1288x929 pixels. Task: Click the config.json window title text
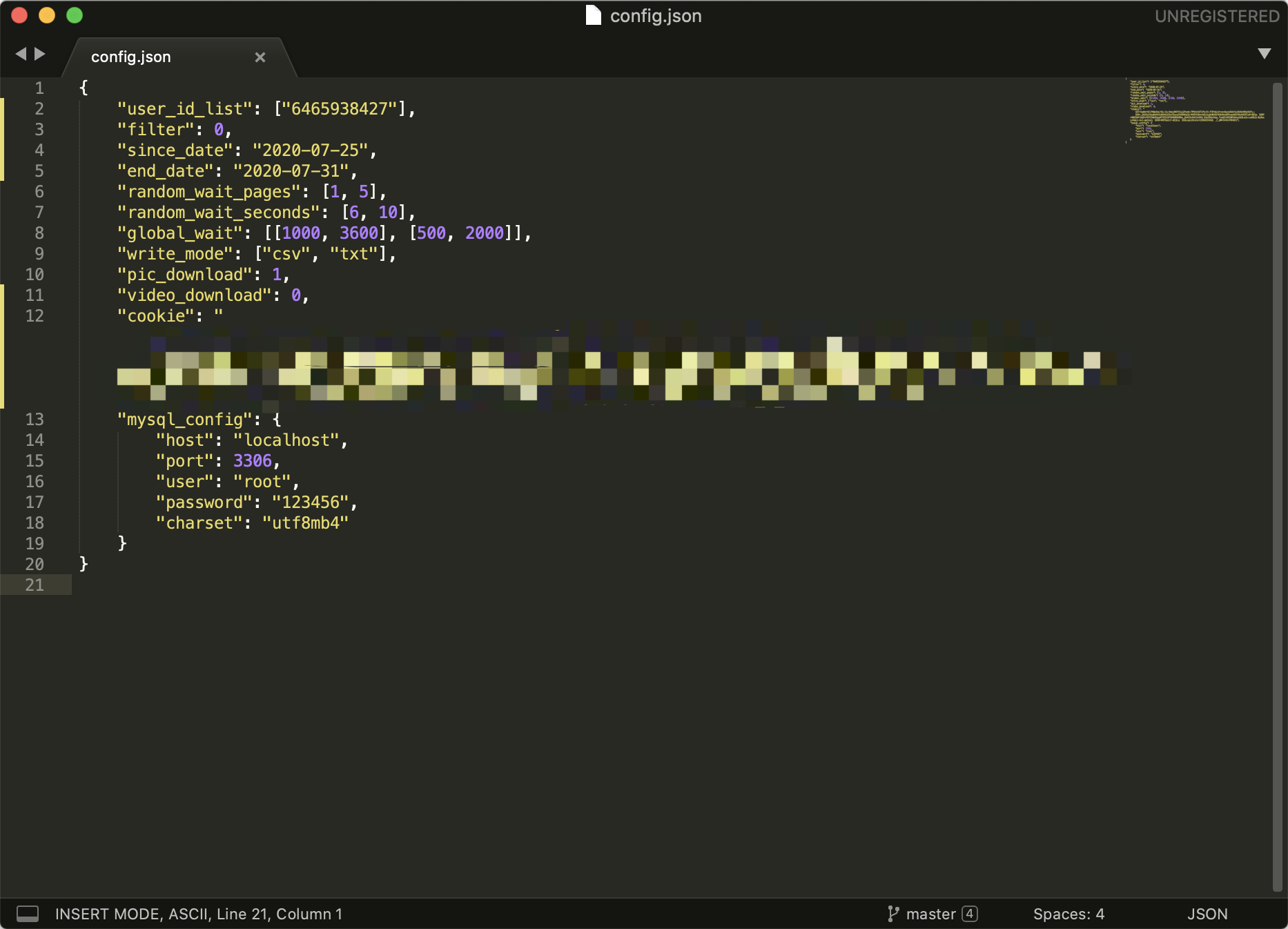(x=656, y=16)
